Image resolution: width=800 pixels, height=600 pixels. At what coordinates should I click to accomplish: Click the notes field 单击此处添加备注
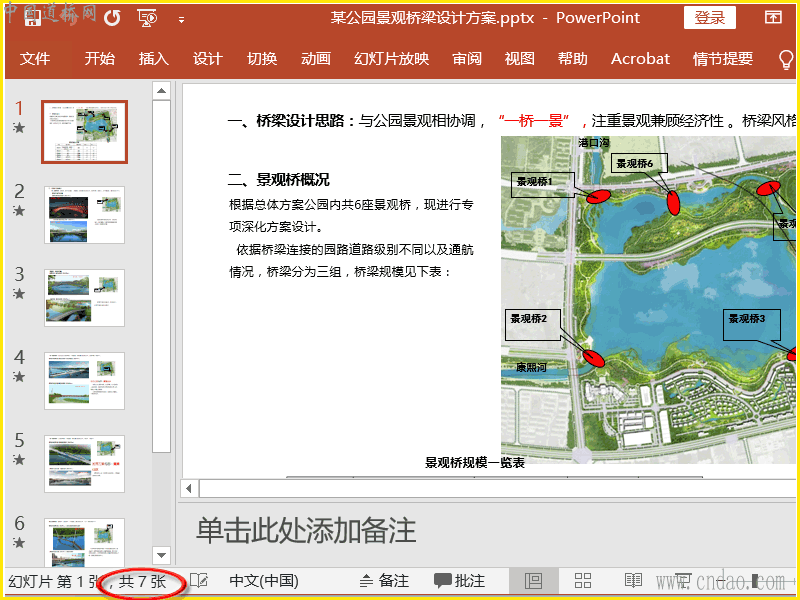tap(306, 531)
